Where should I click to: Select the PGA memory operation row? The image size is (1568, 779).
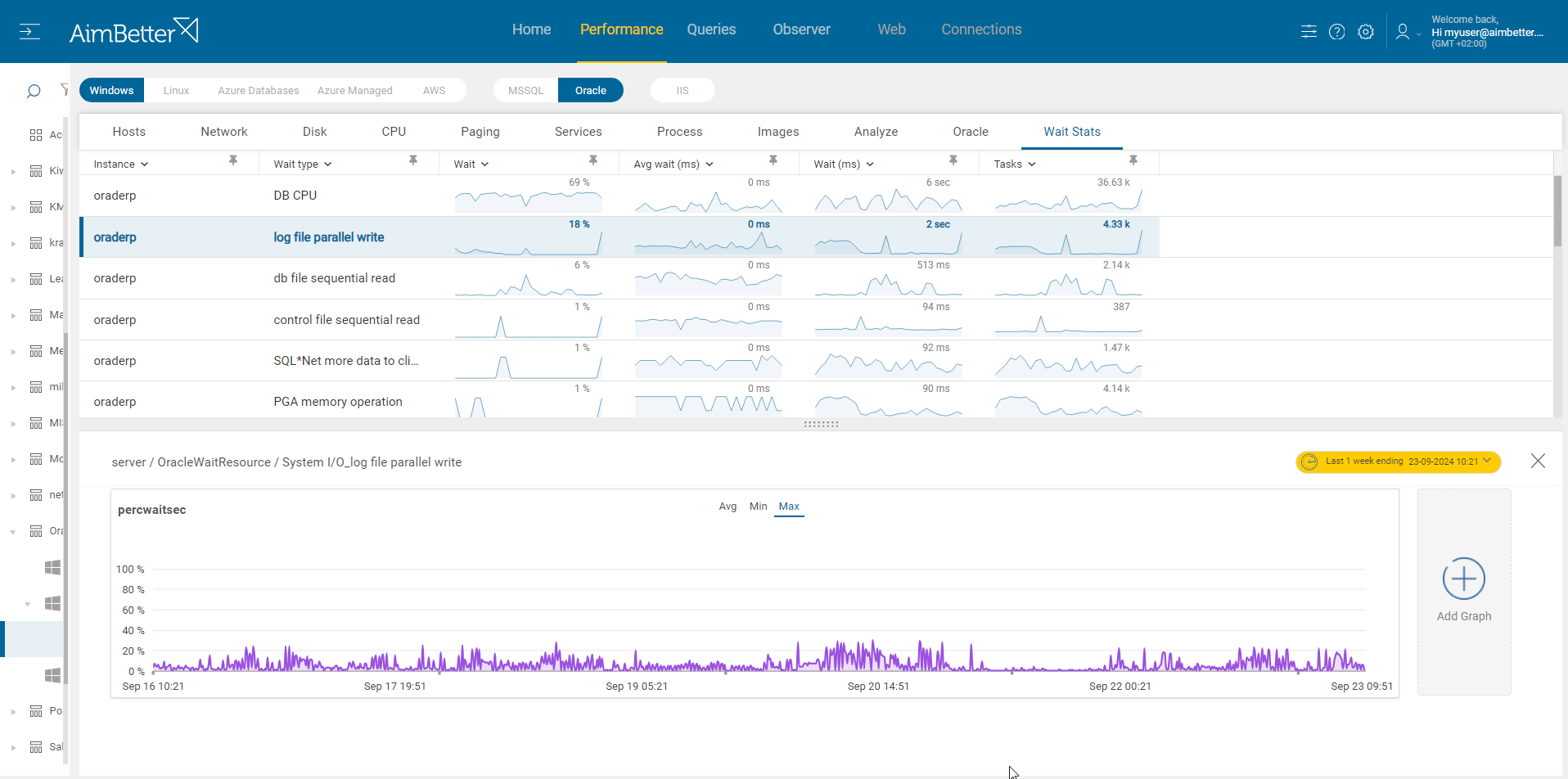[x=619, y=400]
